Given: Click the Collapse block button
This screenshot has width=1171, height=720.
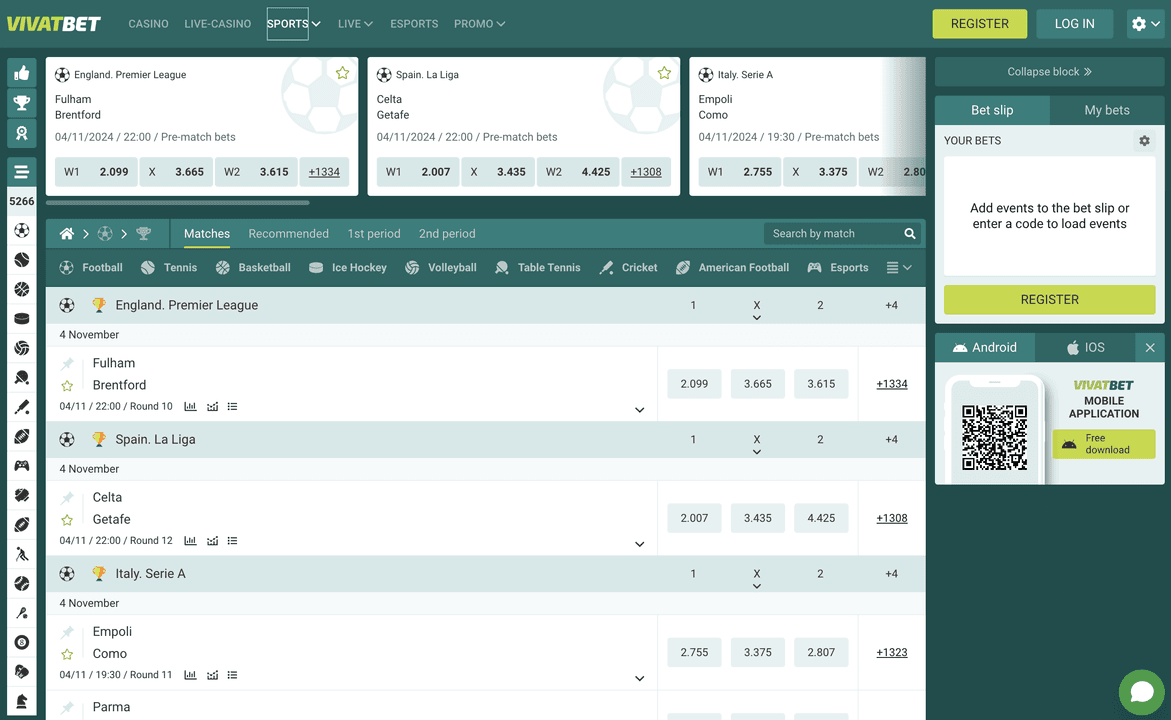Looking at the screenshot, I should coord(1049,71).
